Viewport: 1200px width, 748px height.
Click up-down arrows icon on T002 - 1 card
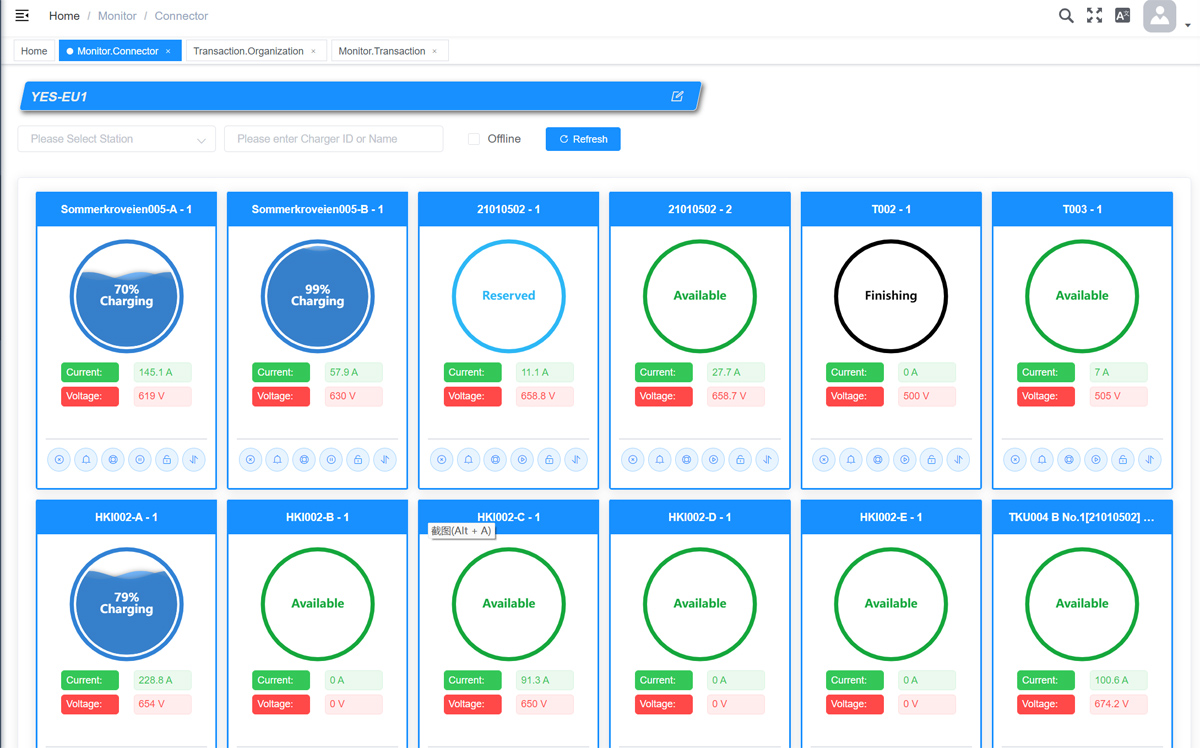pyautogui.click(x=959, y=460)
